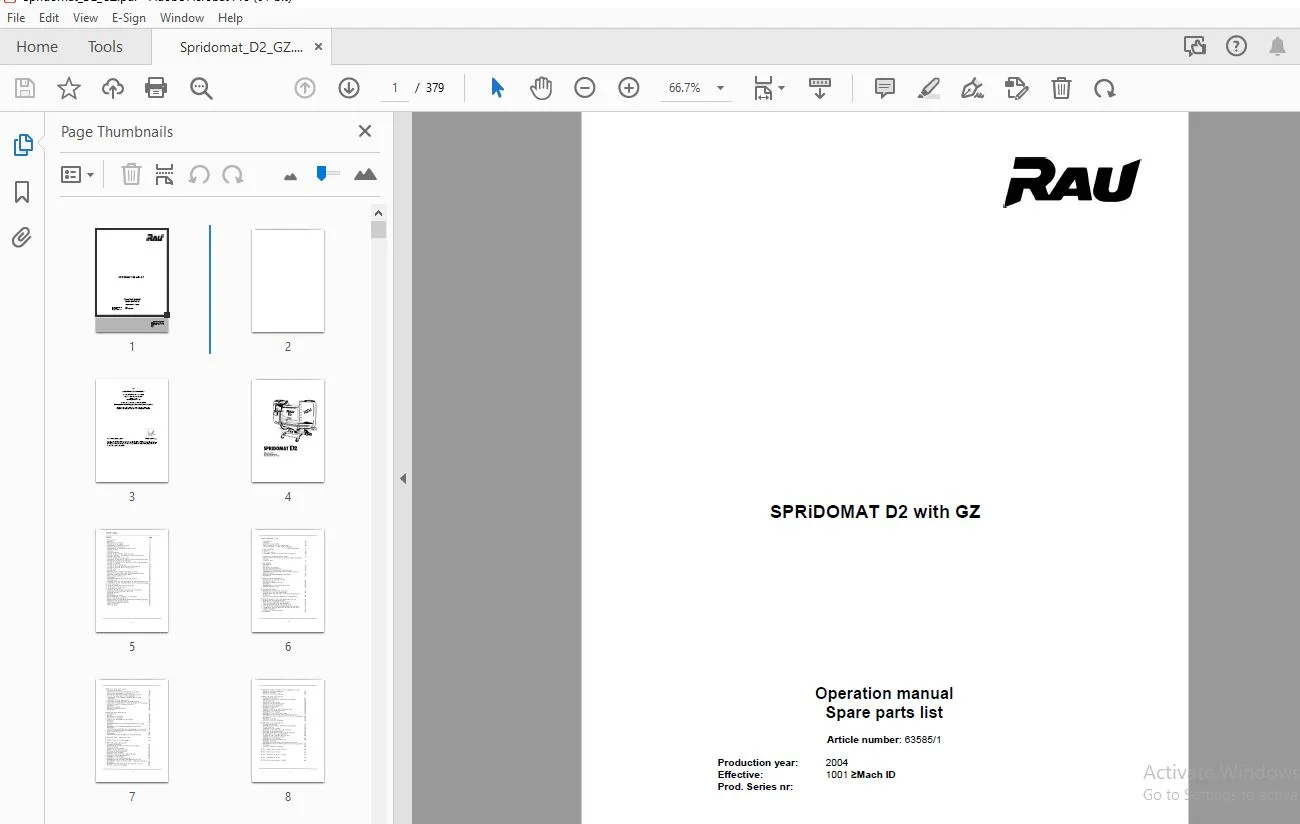
Task: Rotate thumbnail pages counterclockwise
Action: pos(199,174)
